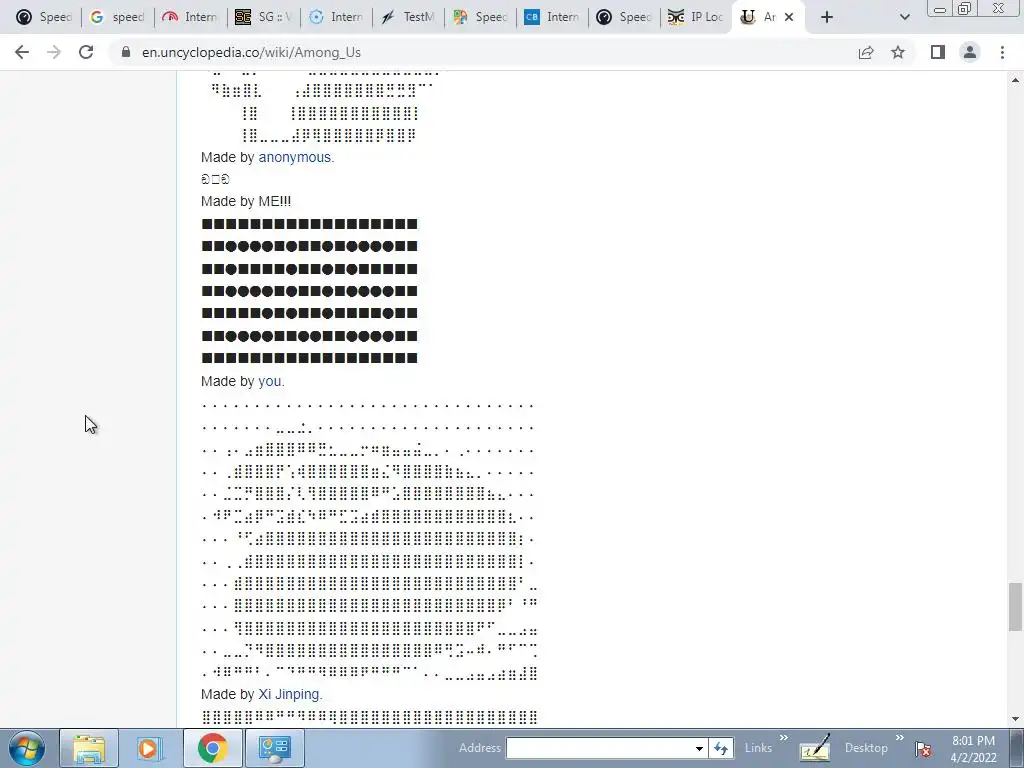Launch Windows Media Player from taskbar

(149, 748)
